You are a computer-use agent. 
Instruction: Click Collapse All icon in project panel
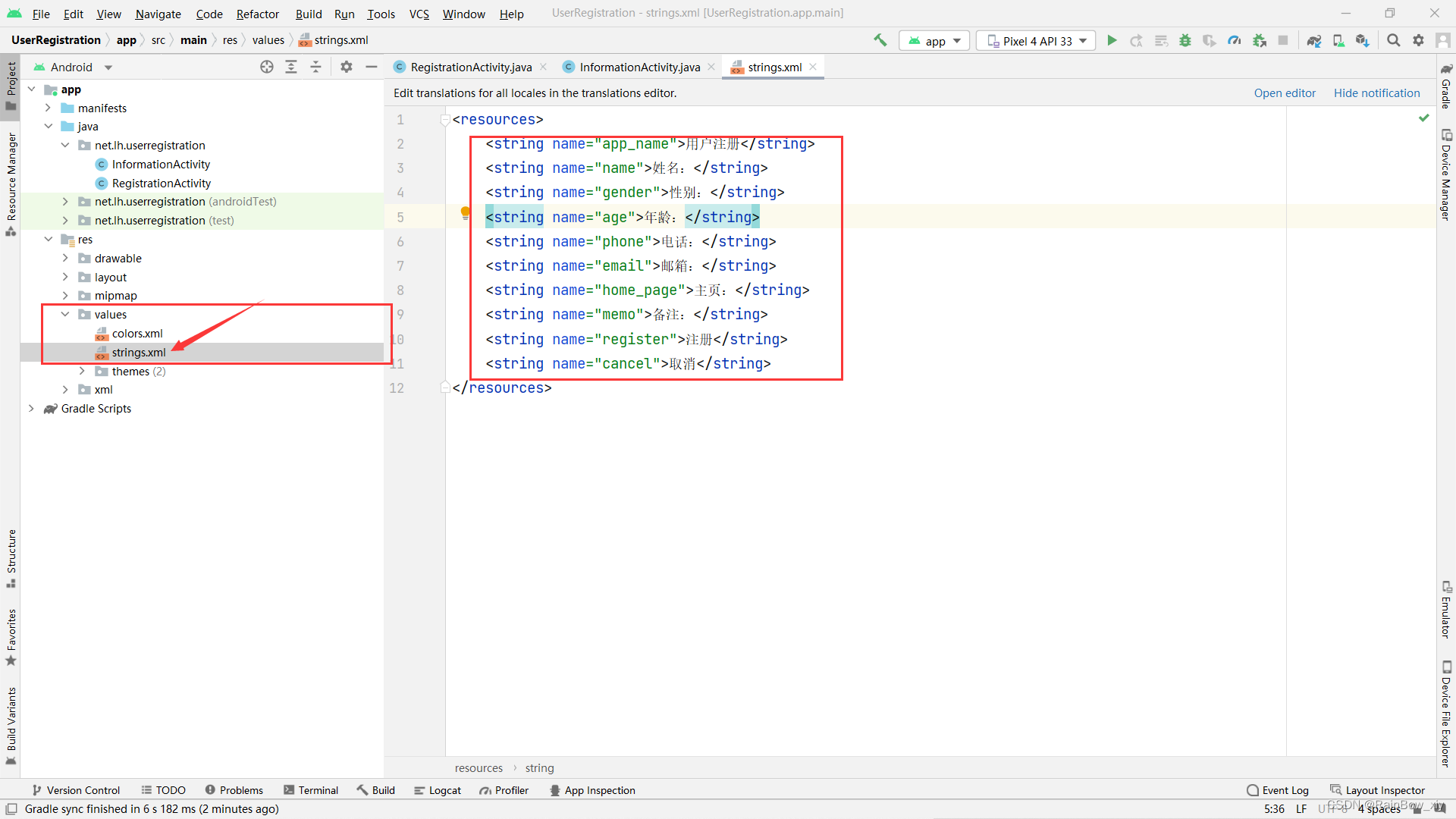(315, 67)
